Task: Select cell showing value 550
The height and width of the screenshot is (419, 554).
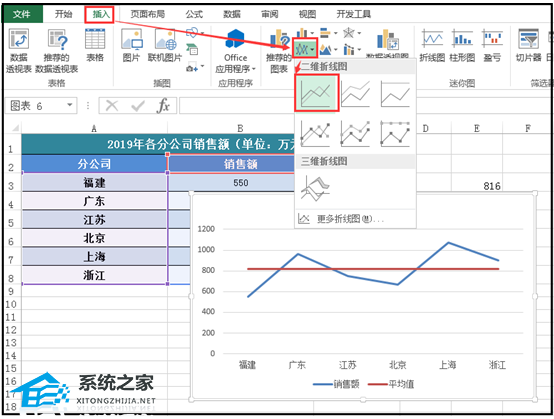Action: coord(232,183)
